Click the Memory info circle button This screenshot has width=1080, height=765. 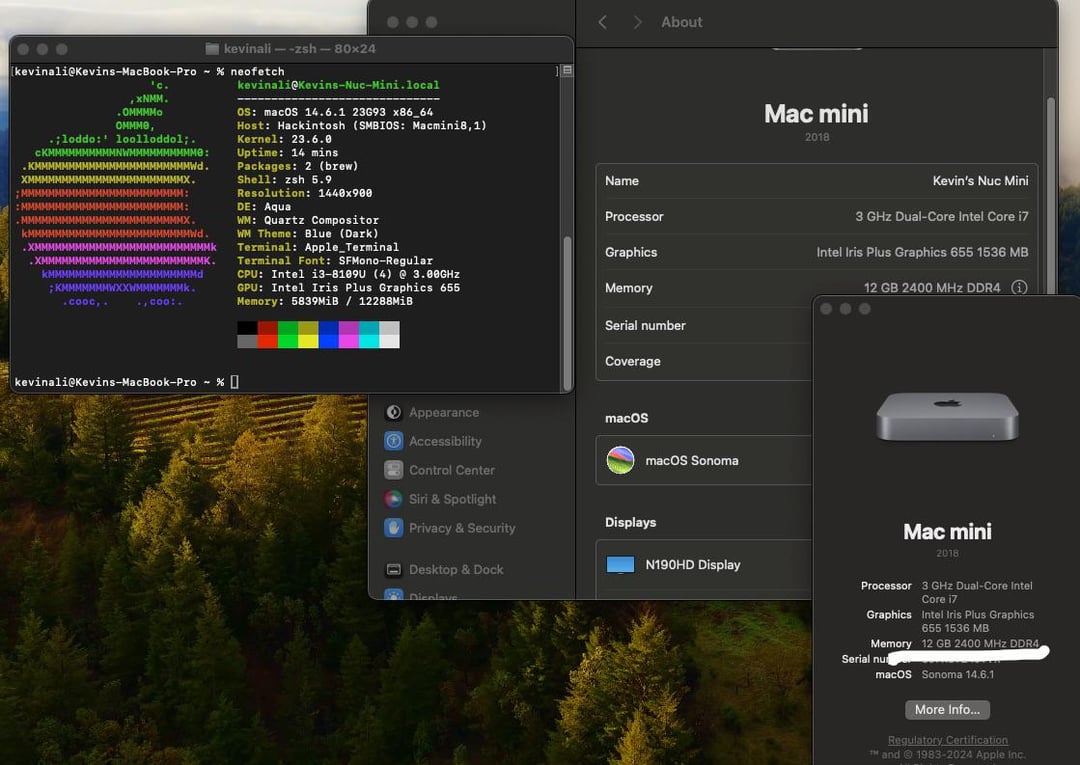point(1019,288)
